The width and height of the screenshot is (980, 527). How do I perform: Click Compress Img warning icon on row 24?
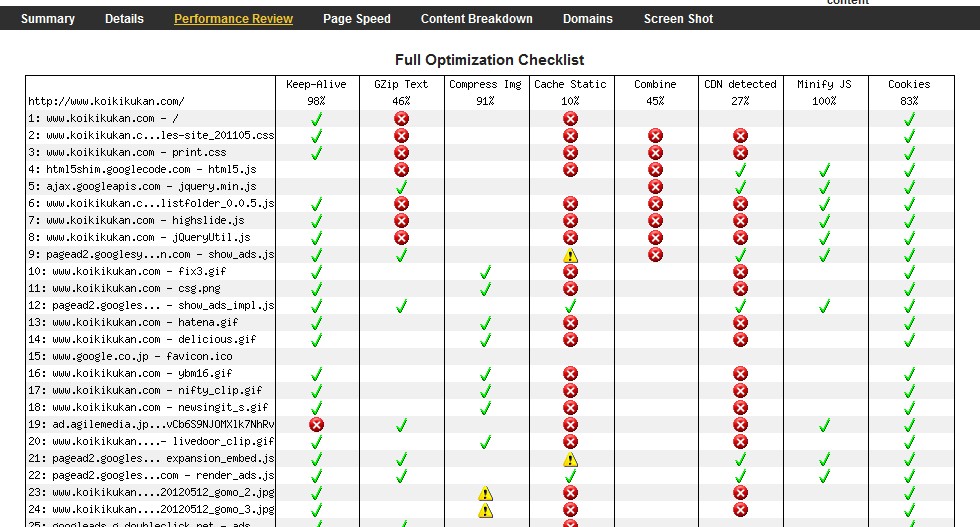[x=486, y=510]
